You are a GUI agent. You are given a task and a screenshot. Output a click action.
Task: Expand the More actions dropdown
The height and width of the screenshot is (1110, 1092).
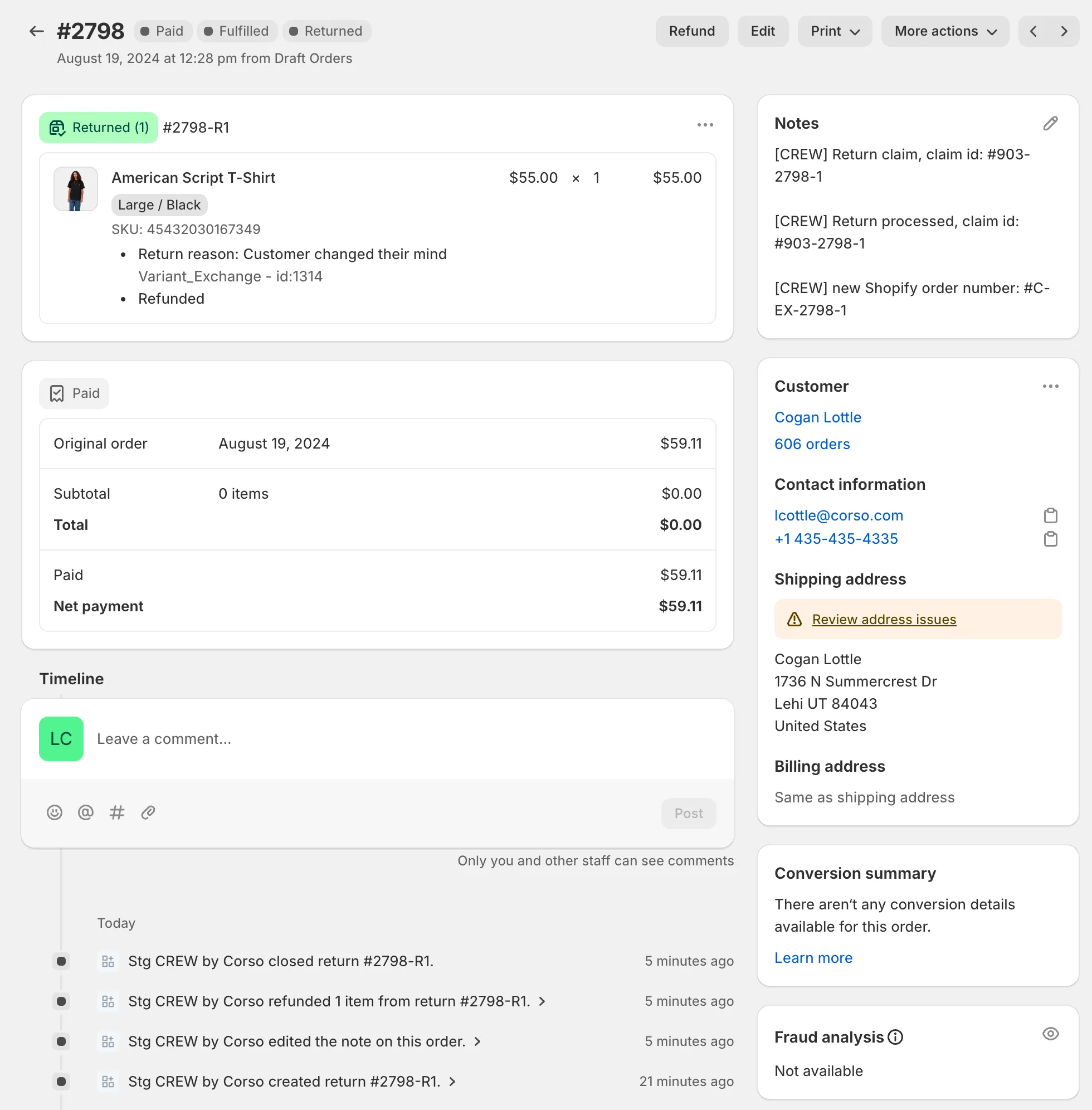(944, 31)
